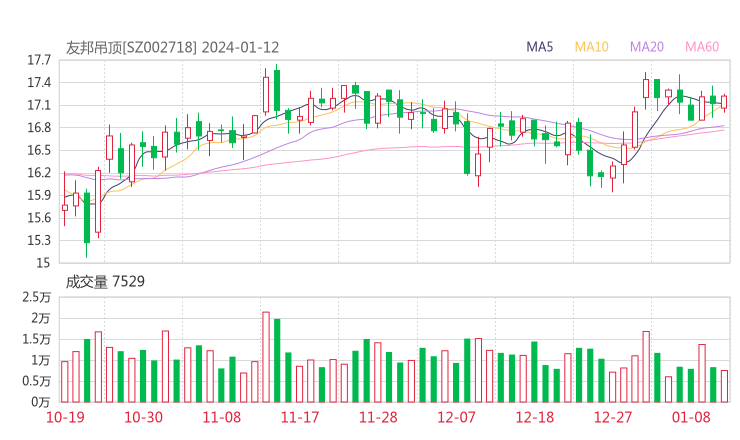Click the 17.1 price axis label

tap(39, 105)
